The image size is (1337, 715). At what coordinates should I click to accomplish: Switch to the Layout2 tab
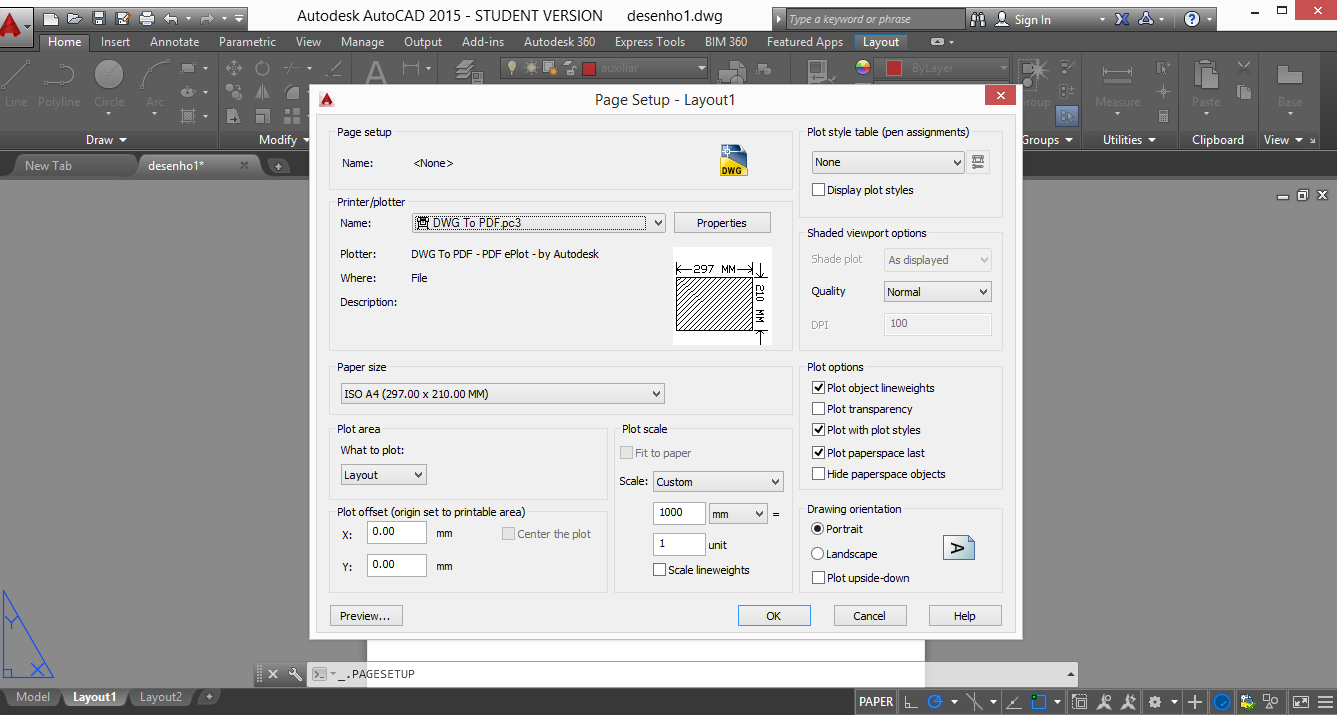[x=161, y=697]
